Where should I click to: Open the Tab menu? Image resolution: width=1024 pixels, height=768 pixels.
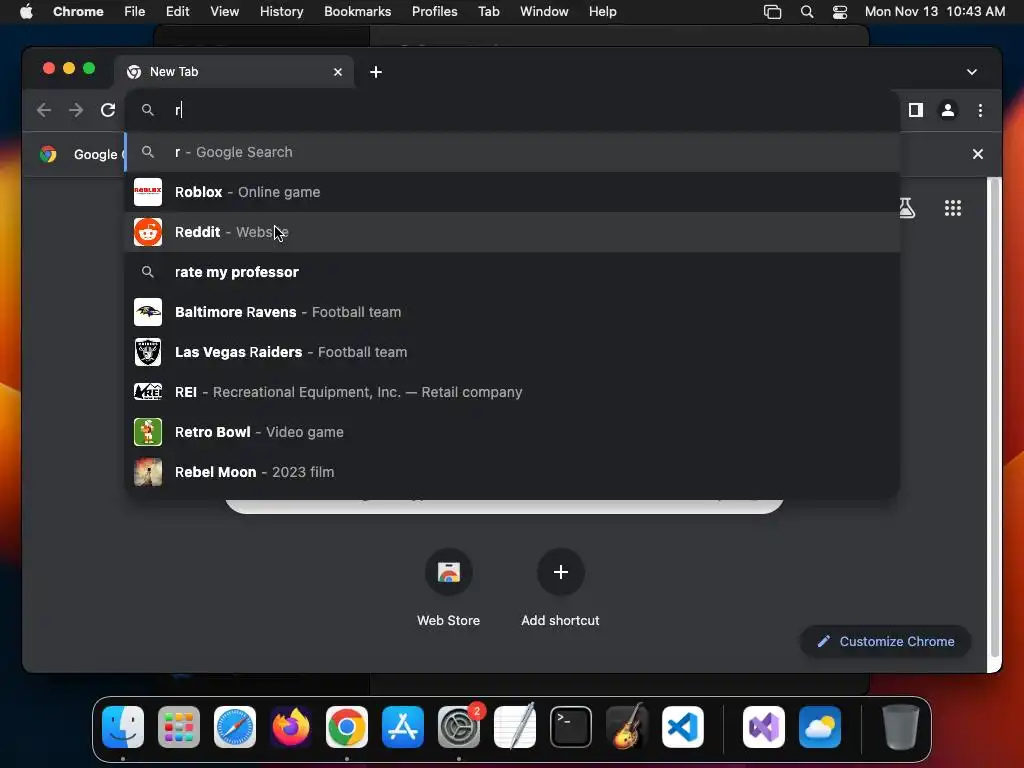click(488, 11)
